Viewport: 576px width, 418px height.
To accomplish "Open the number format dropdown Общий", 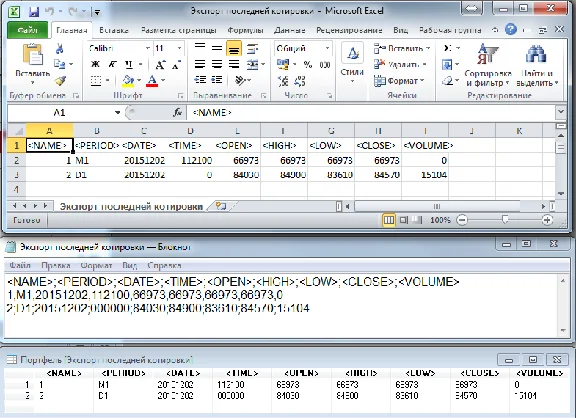I will 327,48.
